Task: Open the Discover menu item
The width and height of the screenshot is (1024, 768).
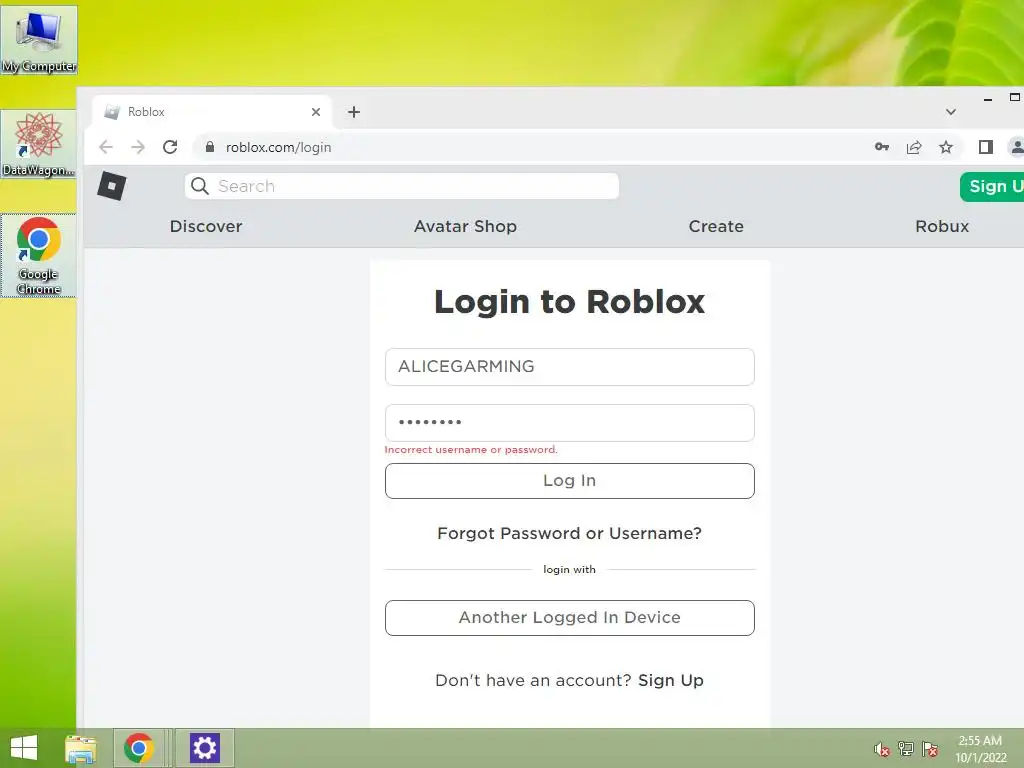Action: coord(206,226)
